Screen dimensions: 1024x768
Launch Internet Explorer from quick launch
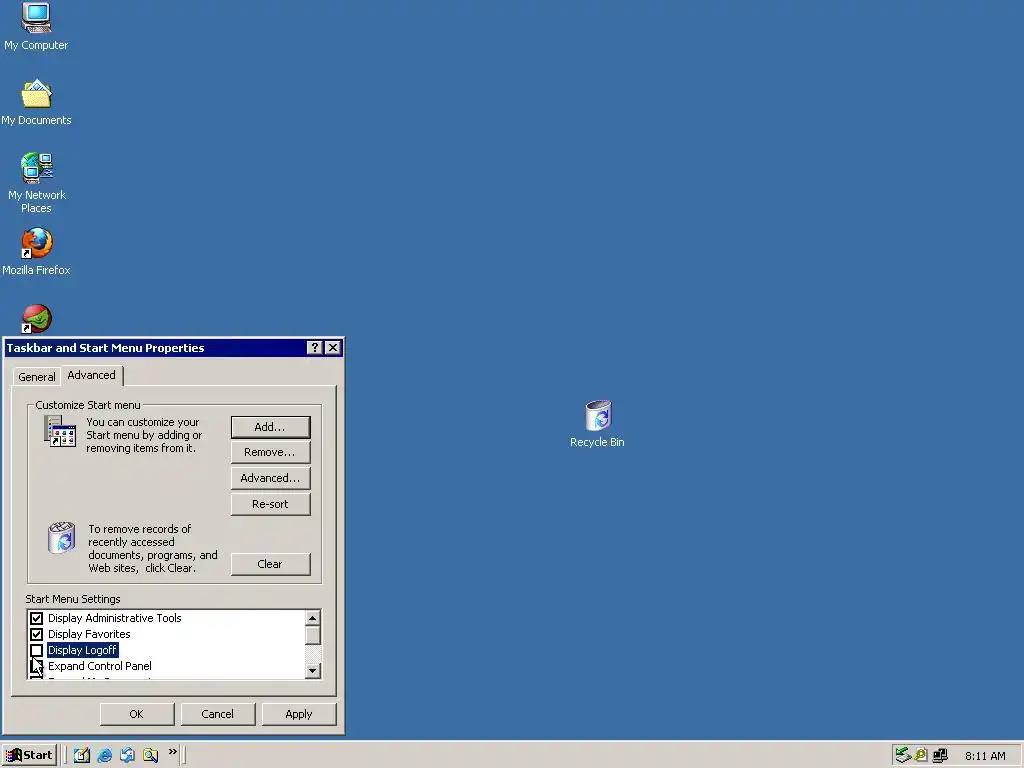104,755
